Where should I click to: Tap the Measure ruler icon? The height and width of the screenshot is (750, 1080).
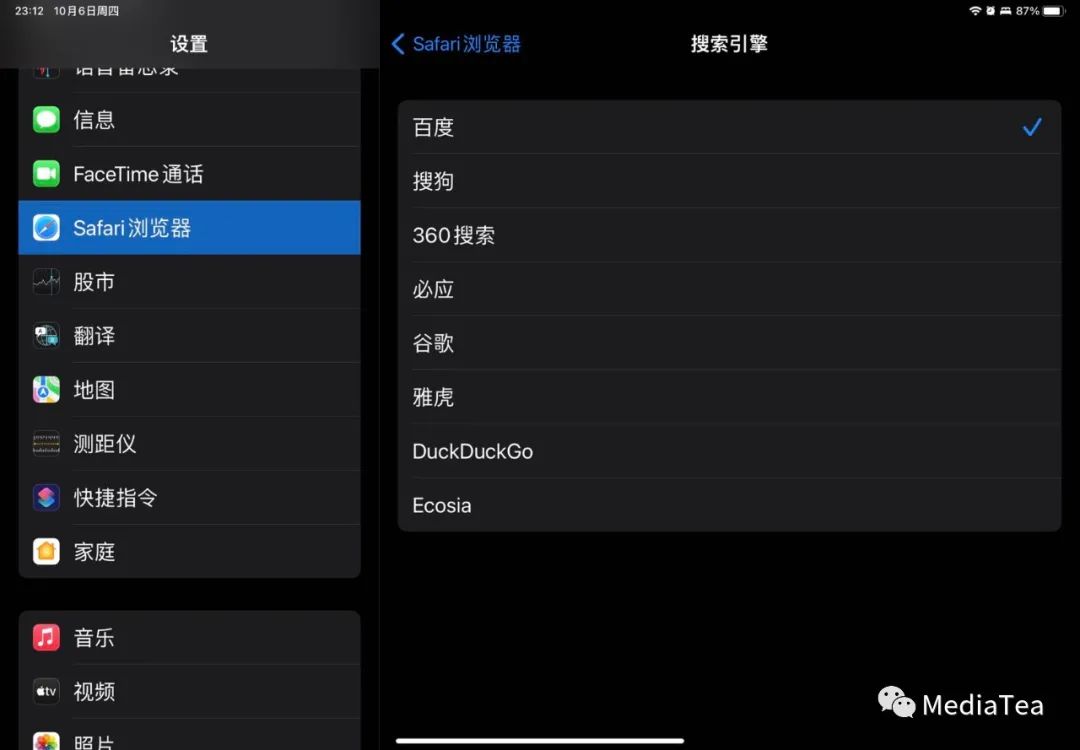pos(46,444)
